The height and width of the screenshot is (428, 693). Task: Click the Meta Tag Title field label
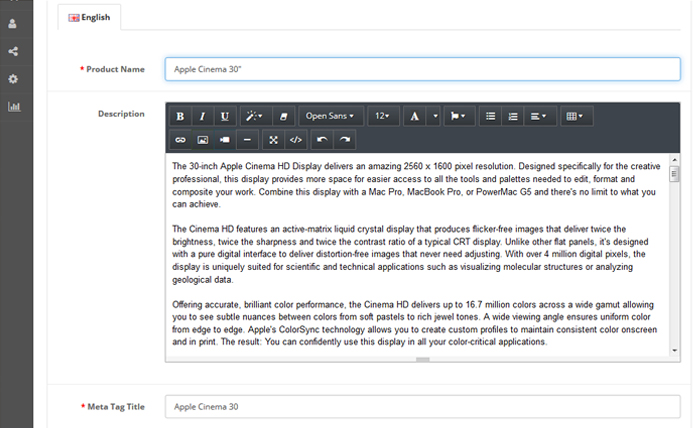116,407
